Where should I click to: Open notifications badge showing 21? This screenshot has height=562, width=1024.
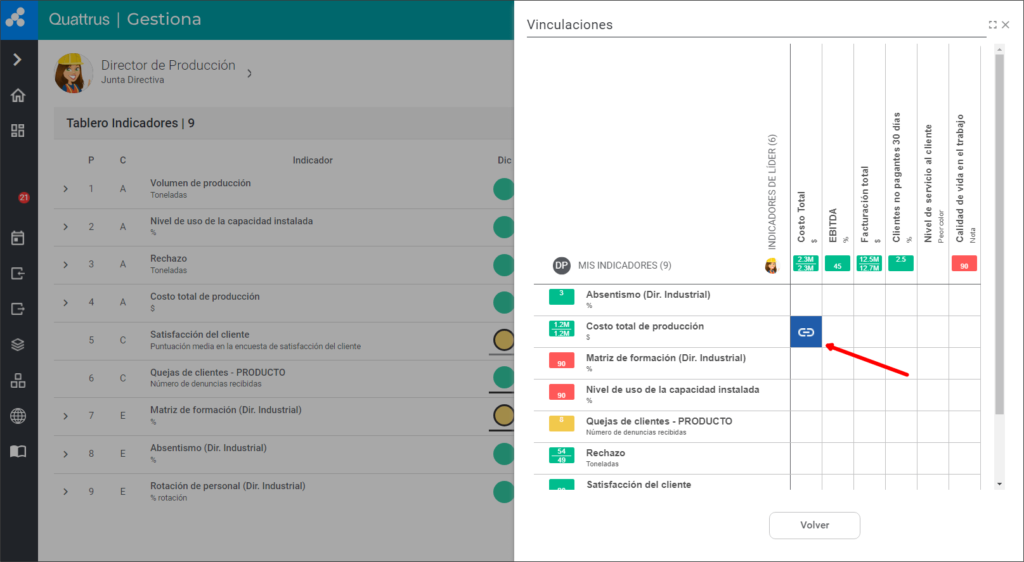[24, 197]
